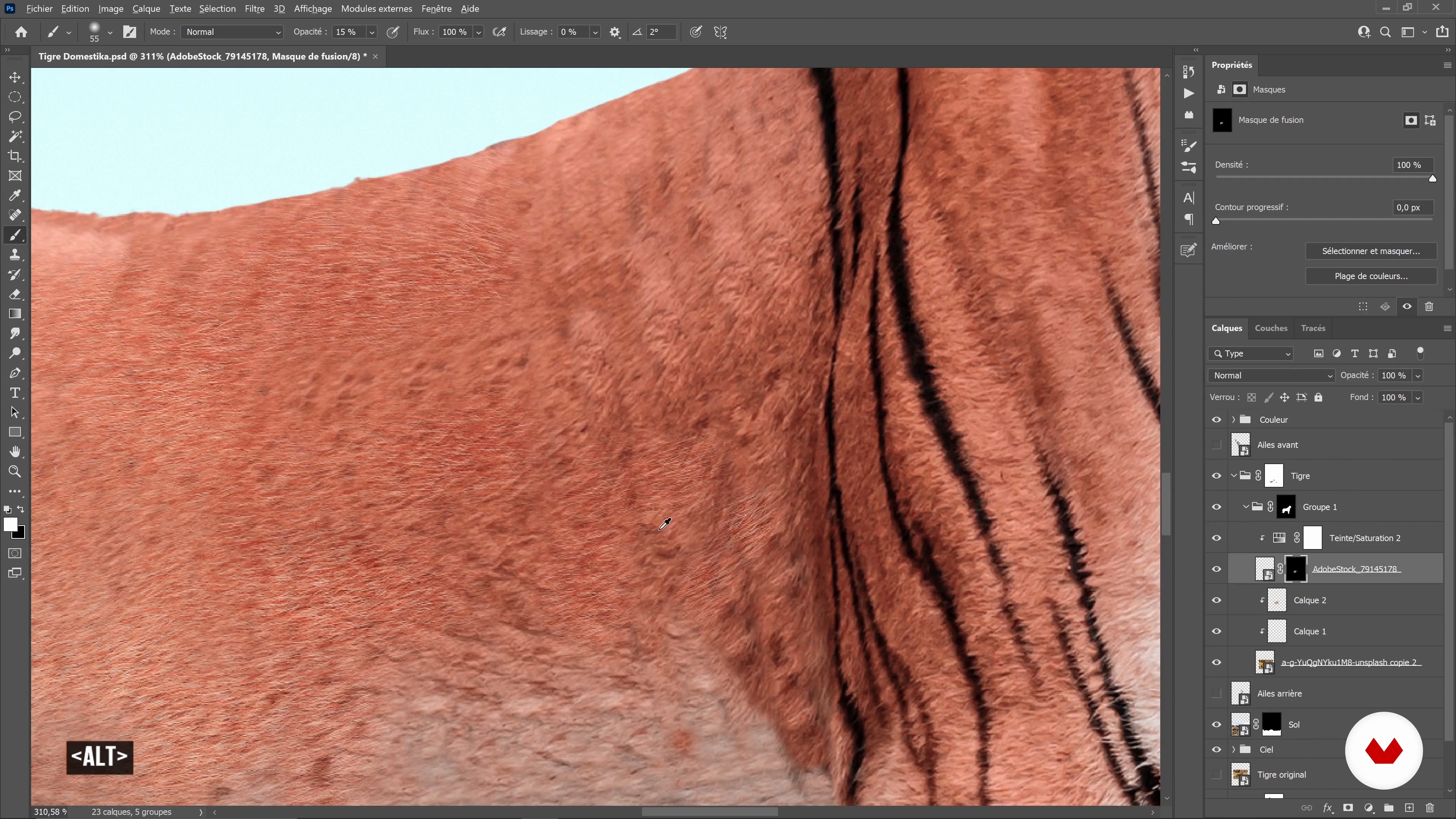The height and width of the screenshot is (819, 1456).
Task: Click the add layer mask icon
Action: point(1348,808)
